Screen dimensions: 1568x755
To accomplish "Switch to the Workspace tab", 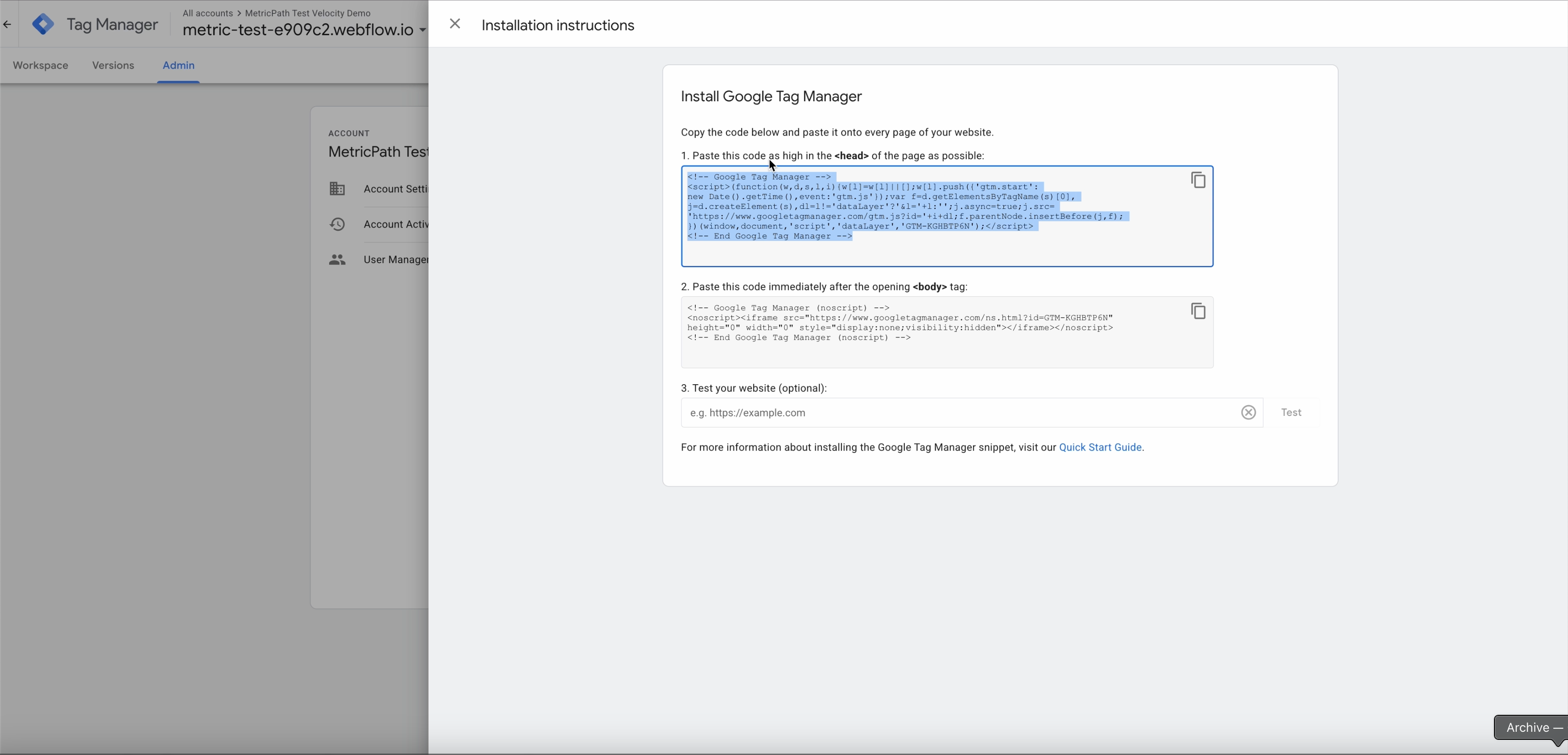I will pos(40,65).
